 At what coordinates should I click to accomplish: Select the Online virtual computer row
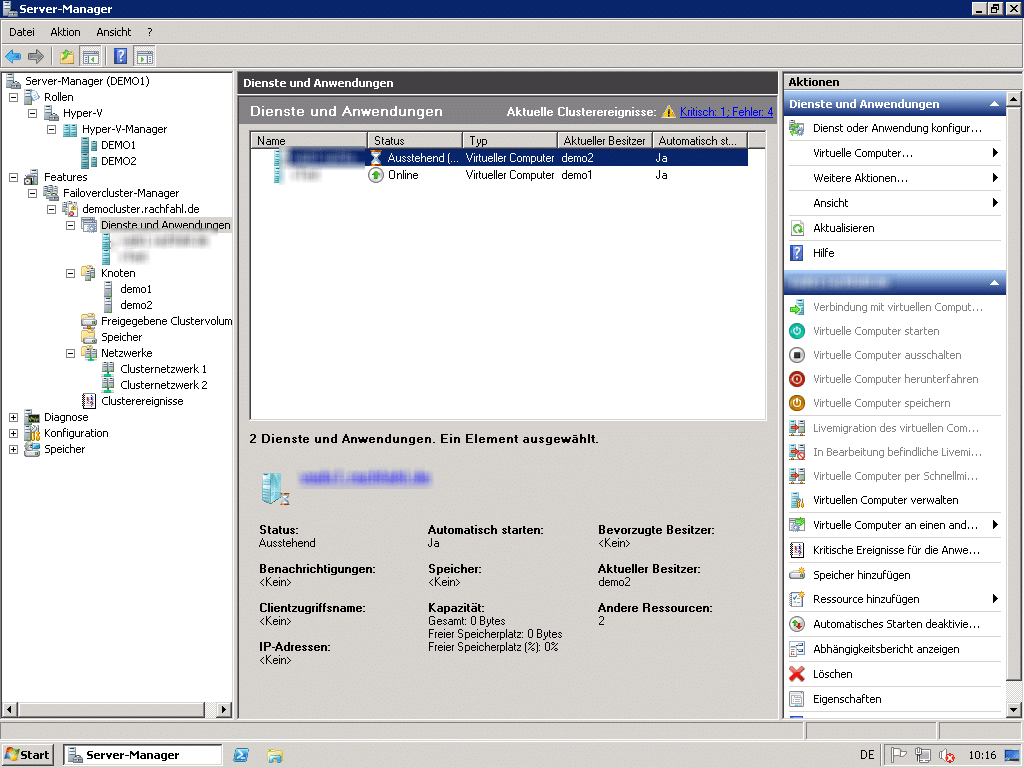499,175
